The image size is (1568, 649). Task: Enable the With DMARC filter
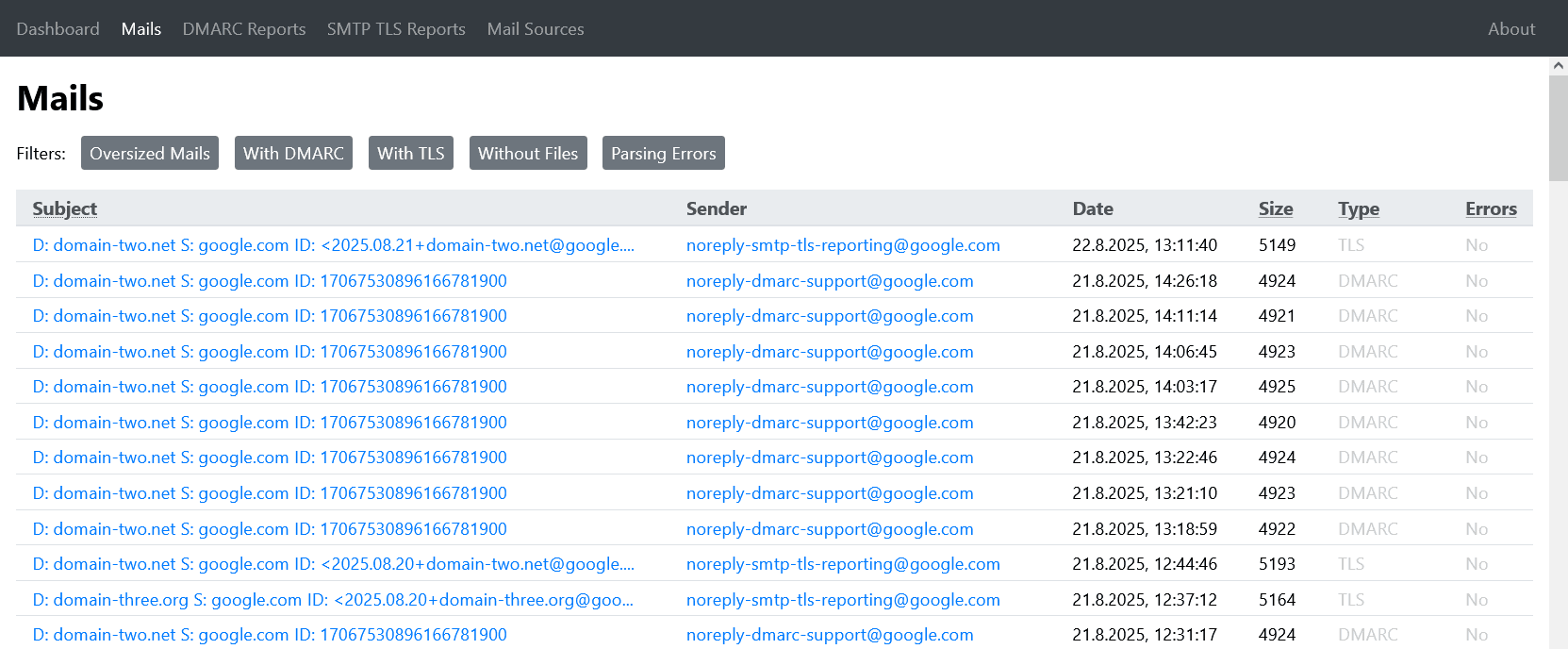[x=293, y=154]
